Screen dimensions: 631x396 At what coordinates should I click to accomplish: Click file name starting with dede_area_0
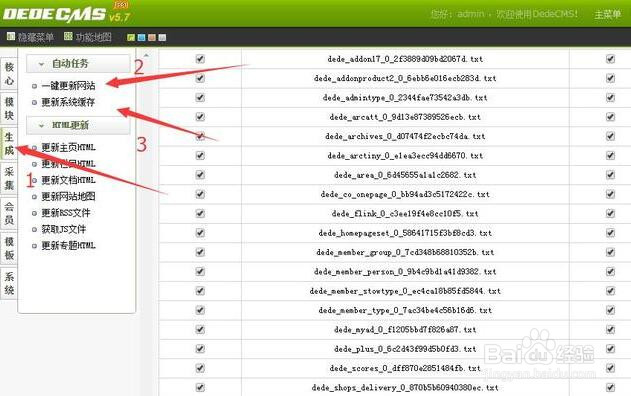pyautogui.click(x=405, y=175)
